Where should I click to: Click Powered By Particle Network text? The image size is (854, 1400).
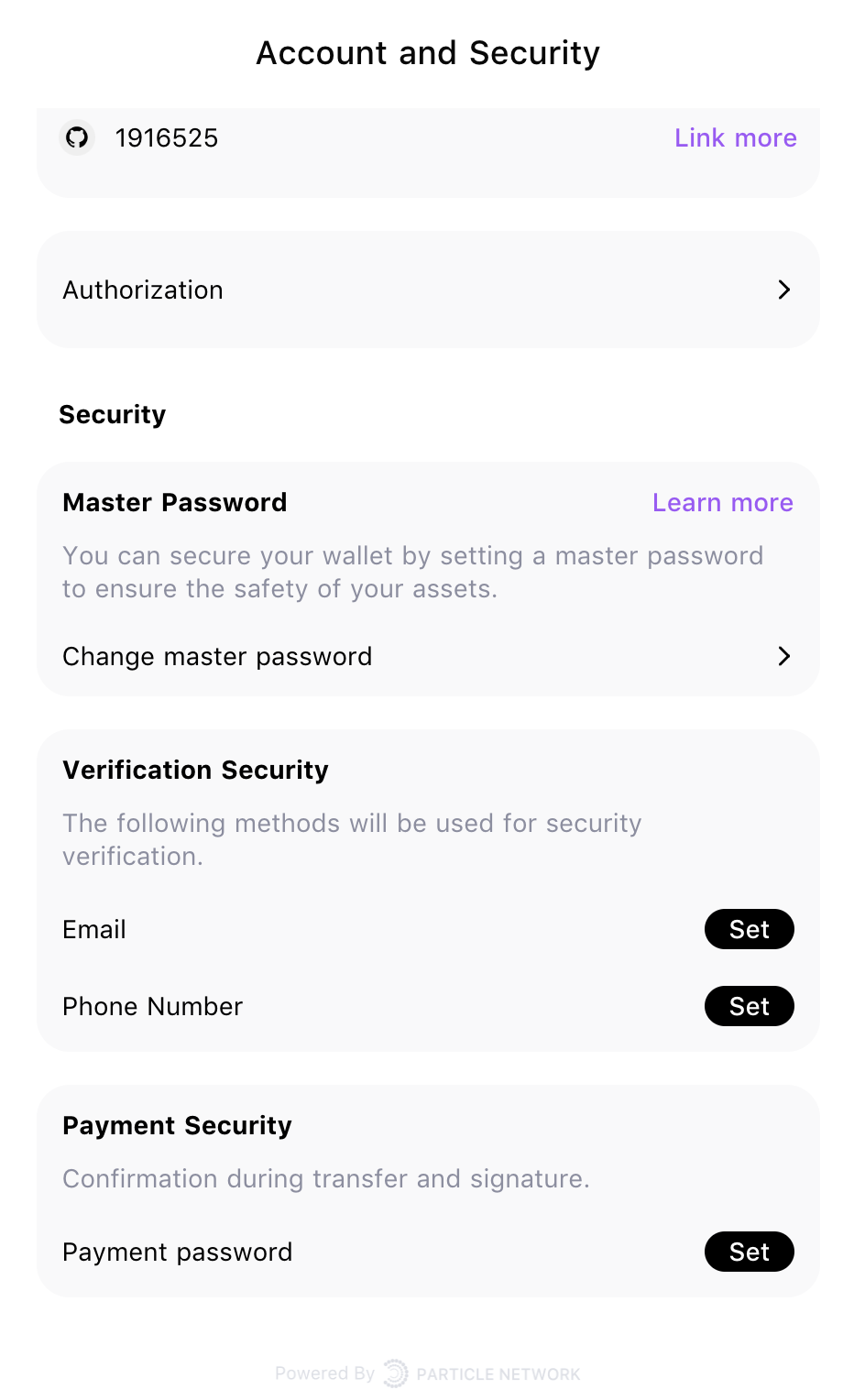coord(427,1373)
